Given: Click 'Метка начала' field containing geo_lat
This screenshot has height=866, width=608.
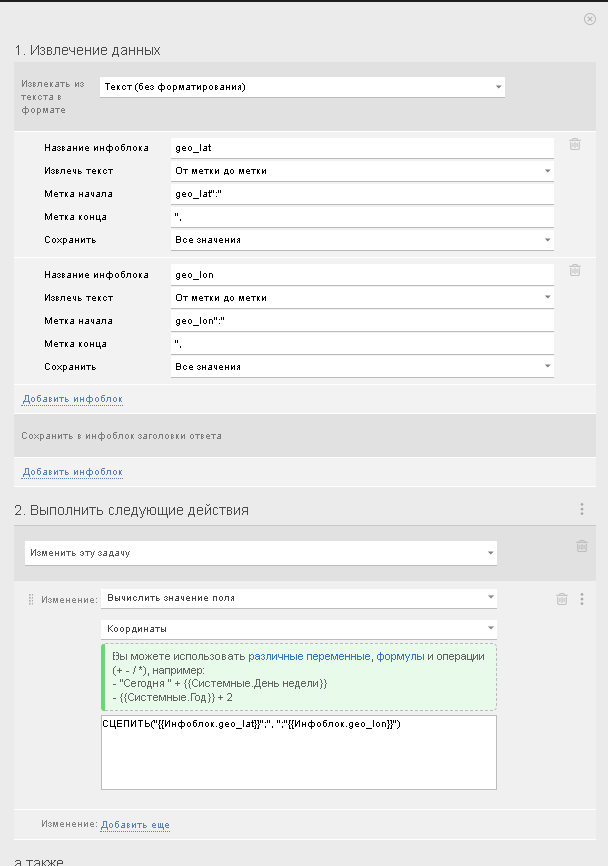Looking at the screenshot, I should tap(362, 194).
